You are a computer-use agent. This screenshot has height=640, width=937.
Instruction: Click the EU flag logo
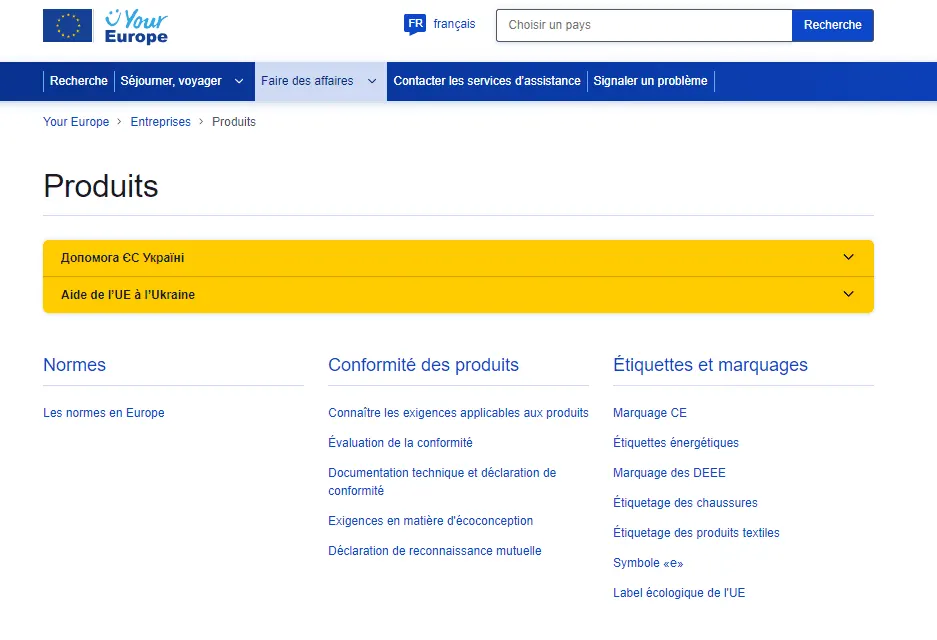68,26
